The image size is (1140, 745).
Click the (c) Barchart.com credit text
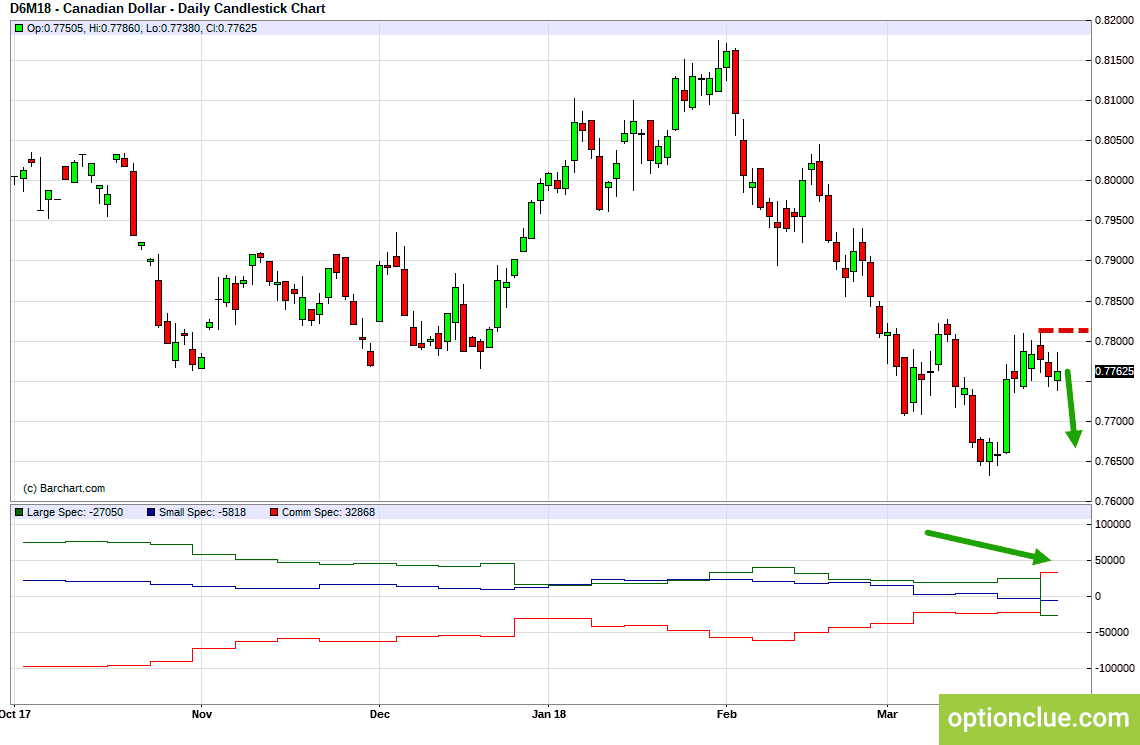tap(64, 488)
